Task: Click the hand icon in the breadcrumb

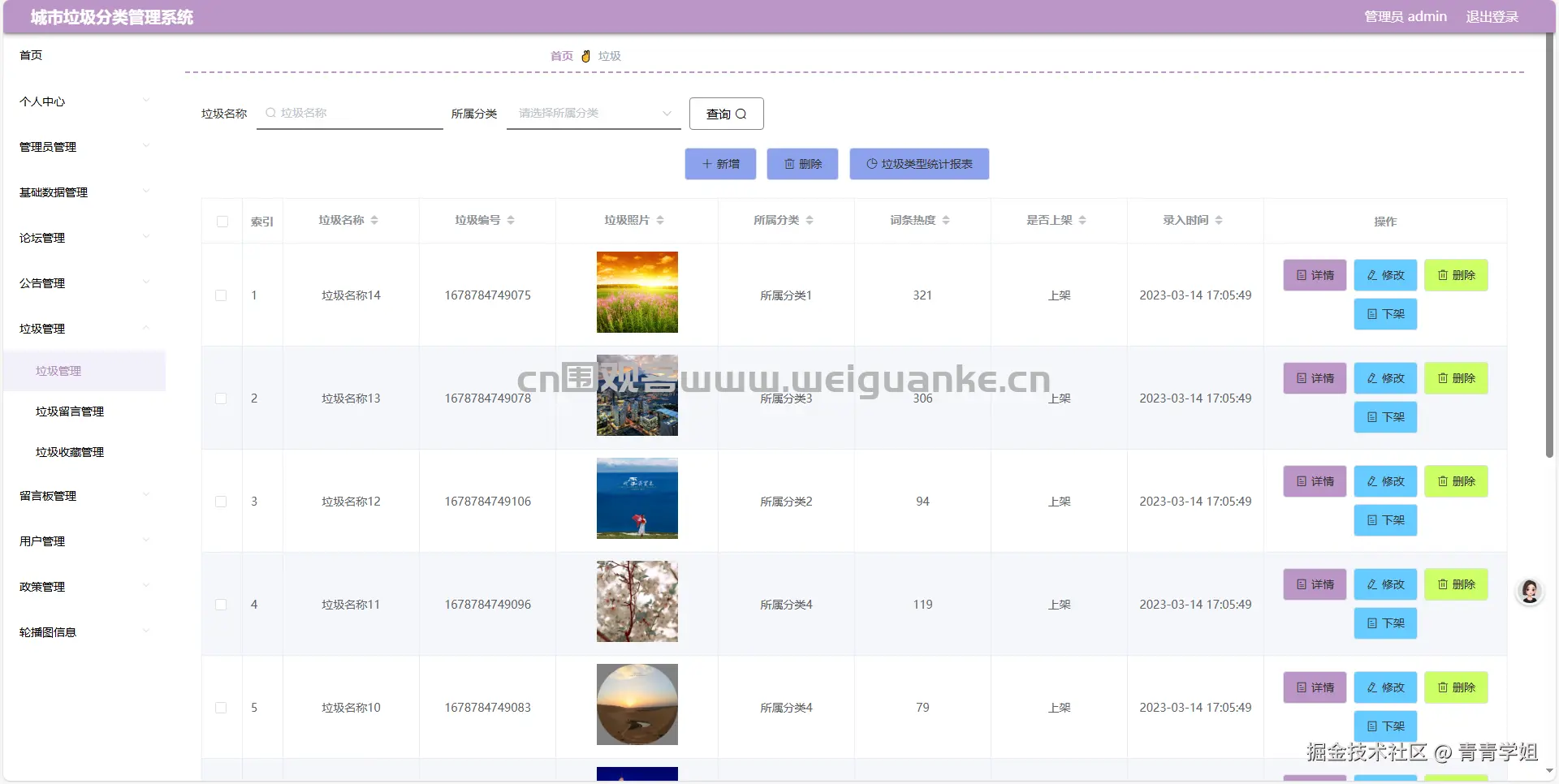Action: pyautogui.click(x=585, y=56)
